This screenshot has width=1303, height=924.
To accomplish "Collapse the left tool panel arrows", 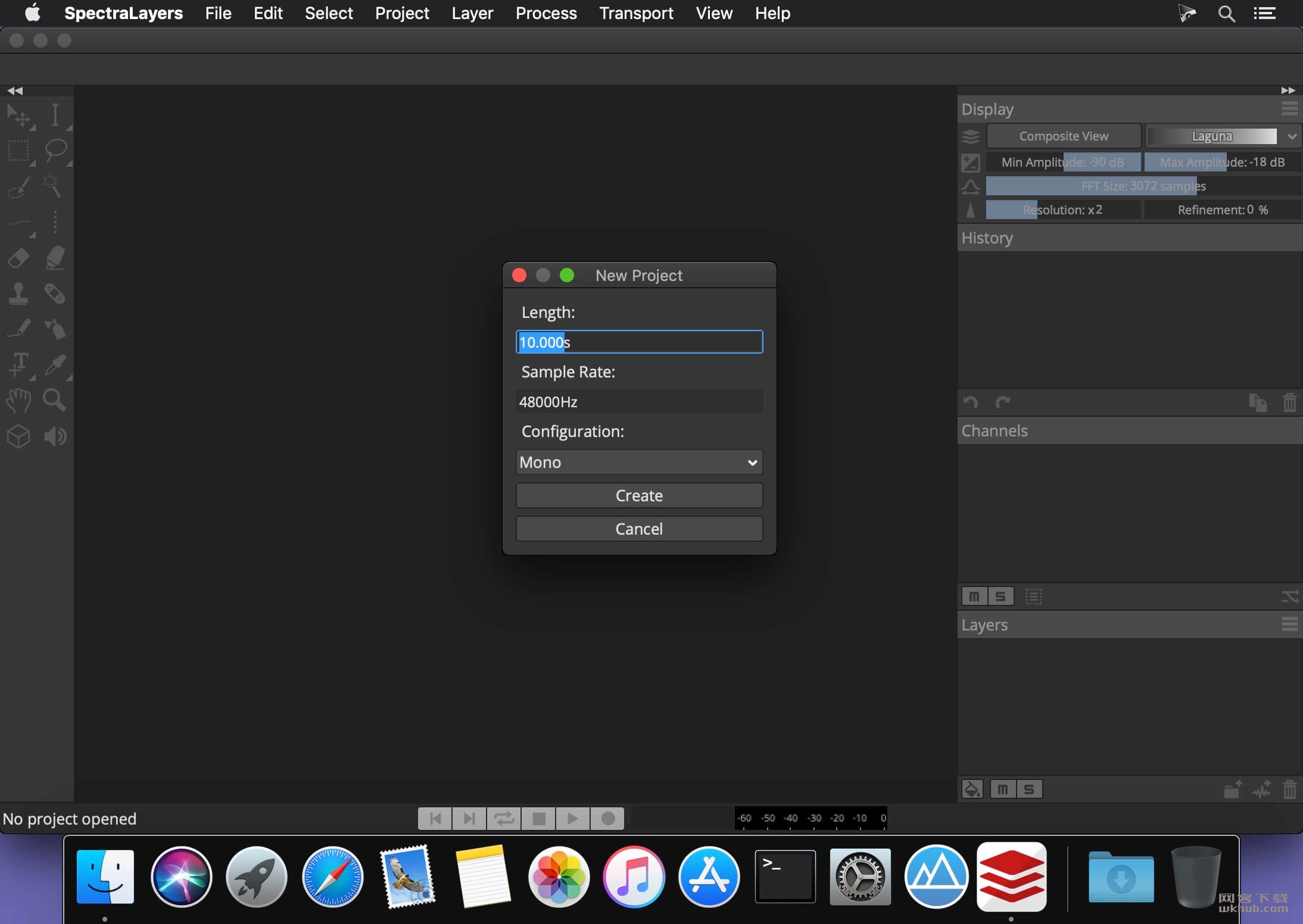I will 15,90.
